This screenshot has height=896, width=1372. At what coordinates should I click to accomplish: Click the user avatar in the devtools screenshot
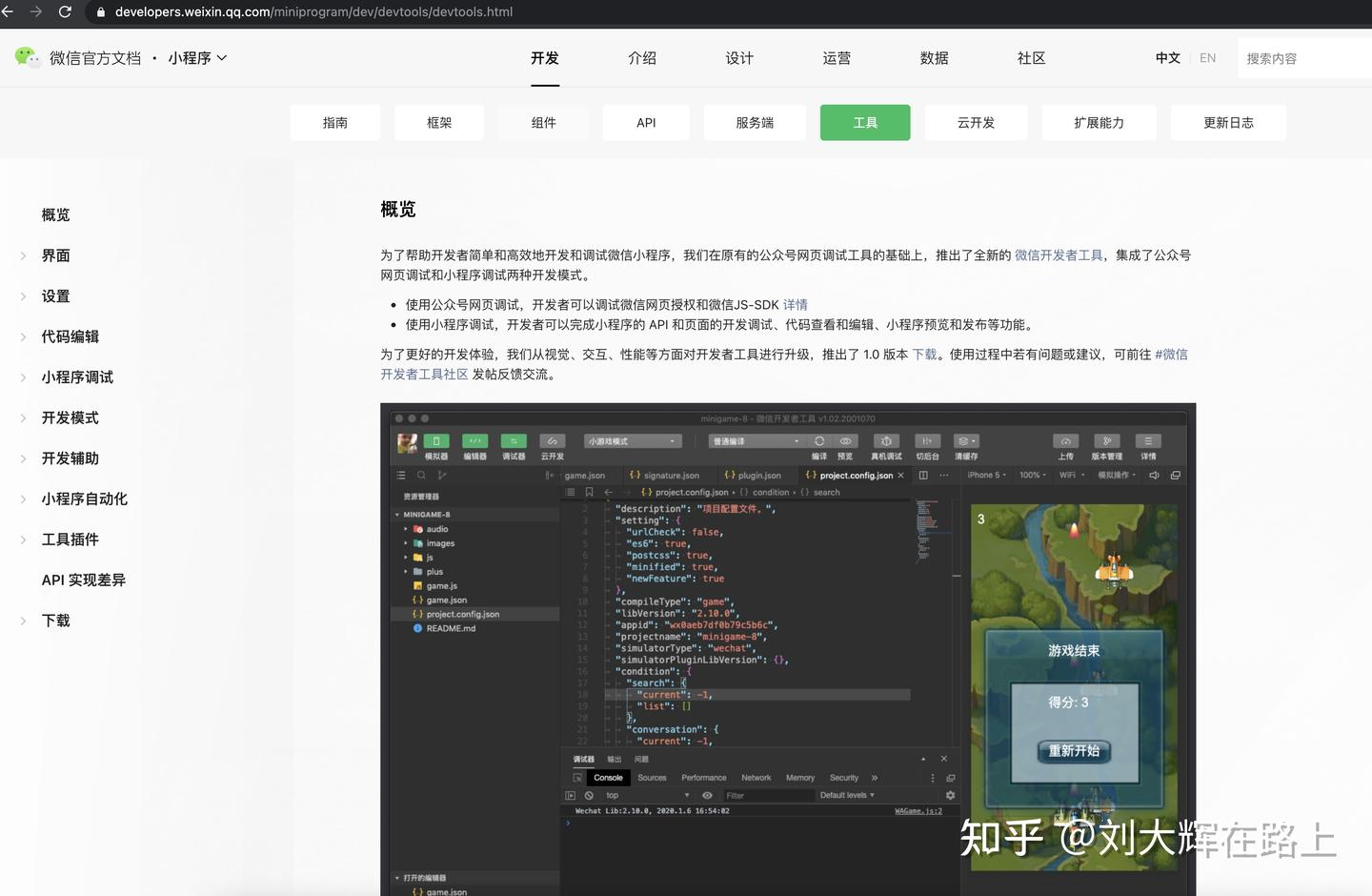[407, 443]
